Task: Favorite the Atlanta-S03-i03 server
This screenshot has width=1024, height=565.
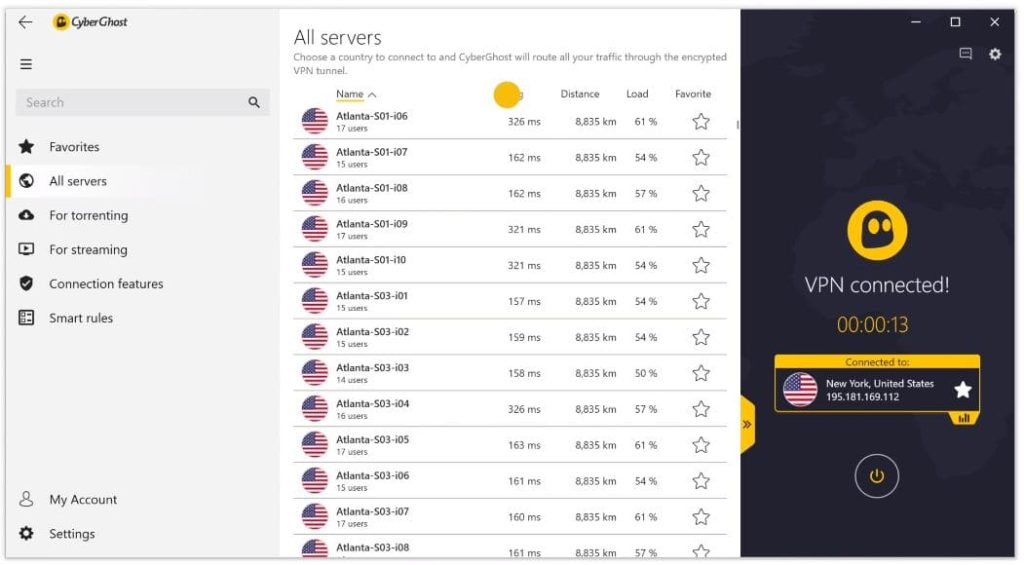Action: click(x=701, y=373)
